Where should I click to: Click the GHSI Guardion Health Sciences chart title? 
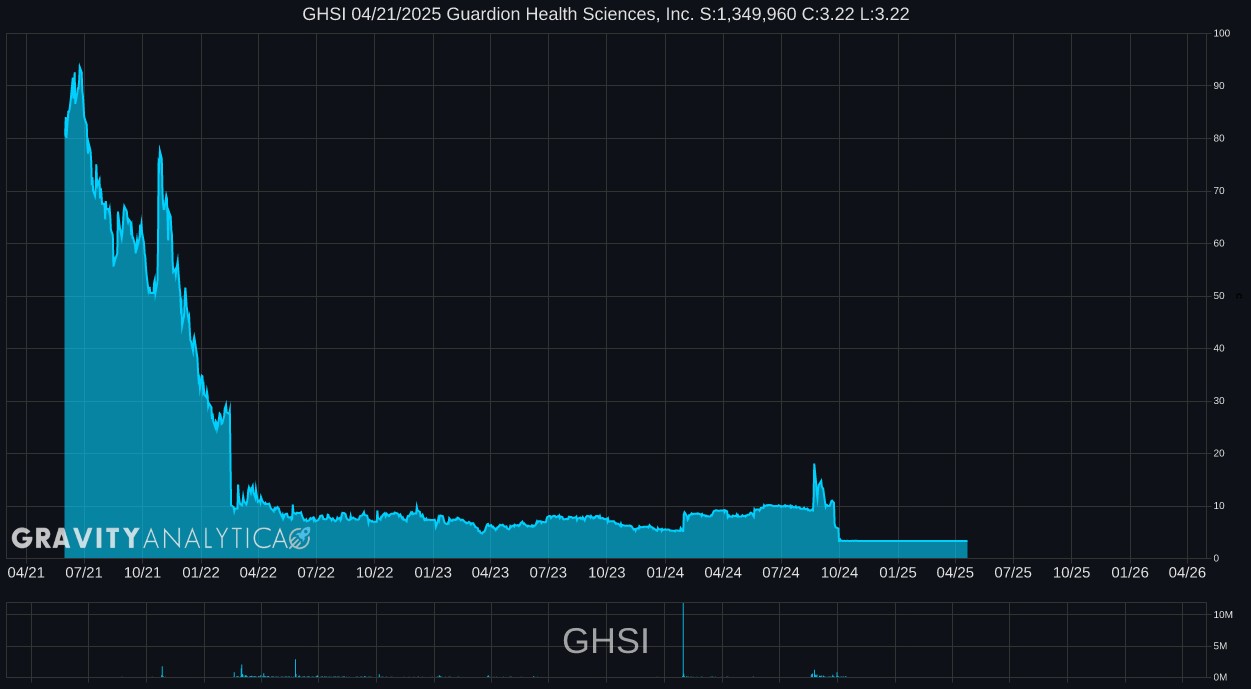(x=606, y=14)
